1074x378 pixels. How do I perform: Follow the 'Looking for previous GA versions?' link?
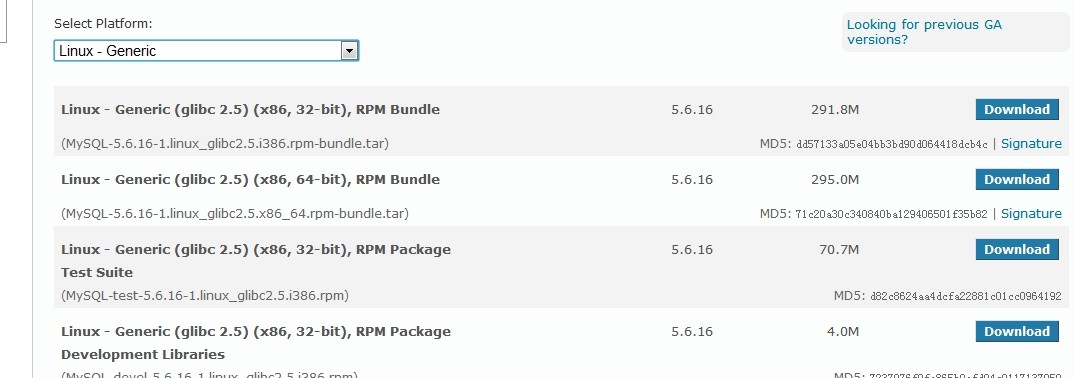pos(924,32)
